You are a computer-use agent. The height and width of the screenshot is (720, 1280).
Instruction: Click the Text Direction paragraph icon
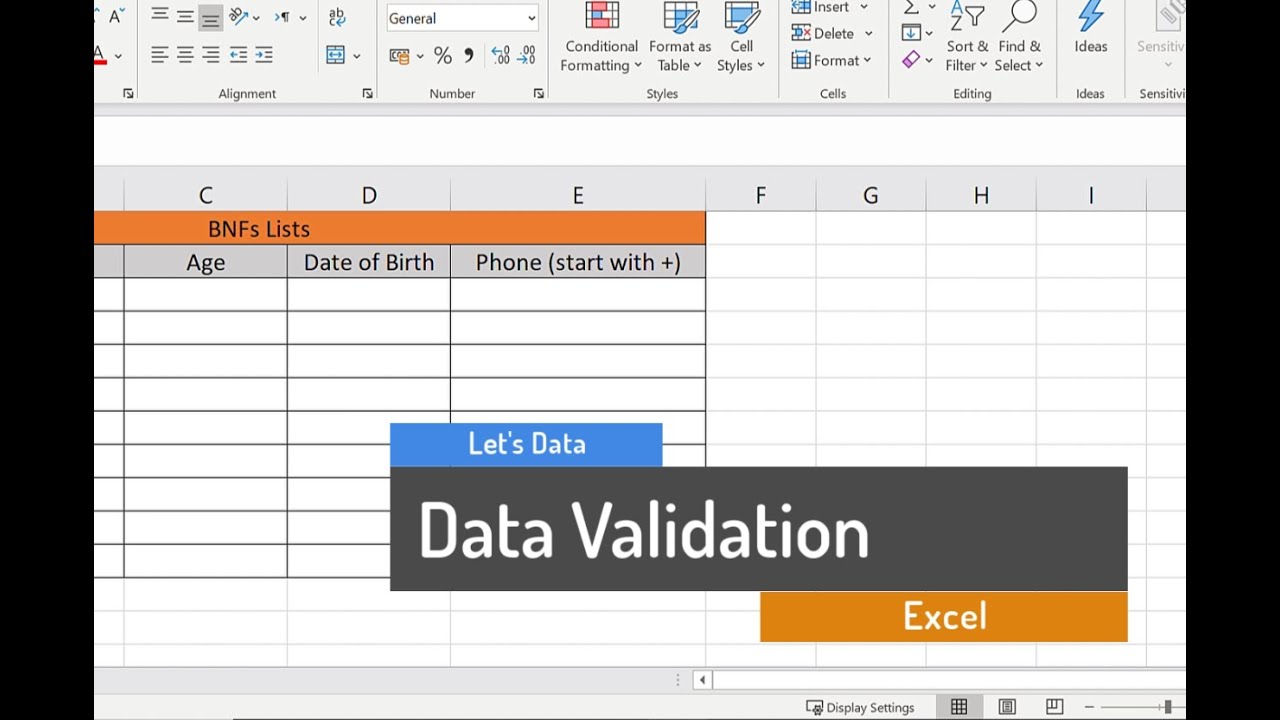[x=282, y=17]
